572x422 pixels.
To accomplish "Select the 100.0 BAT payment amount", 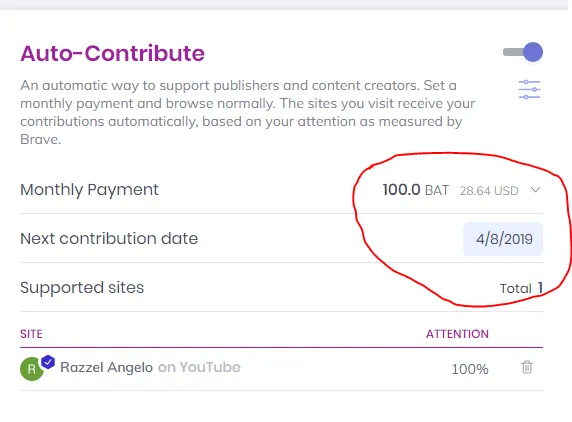I will pyautogui.click(x=416, y=190).
